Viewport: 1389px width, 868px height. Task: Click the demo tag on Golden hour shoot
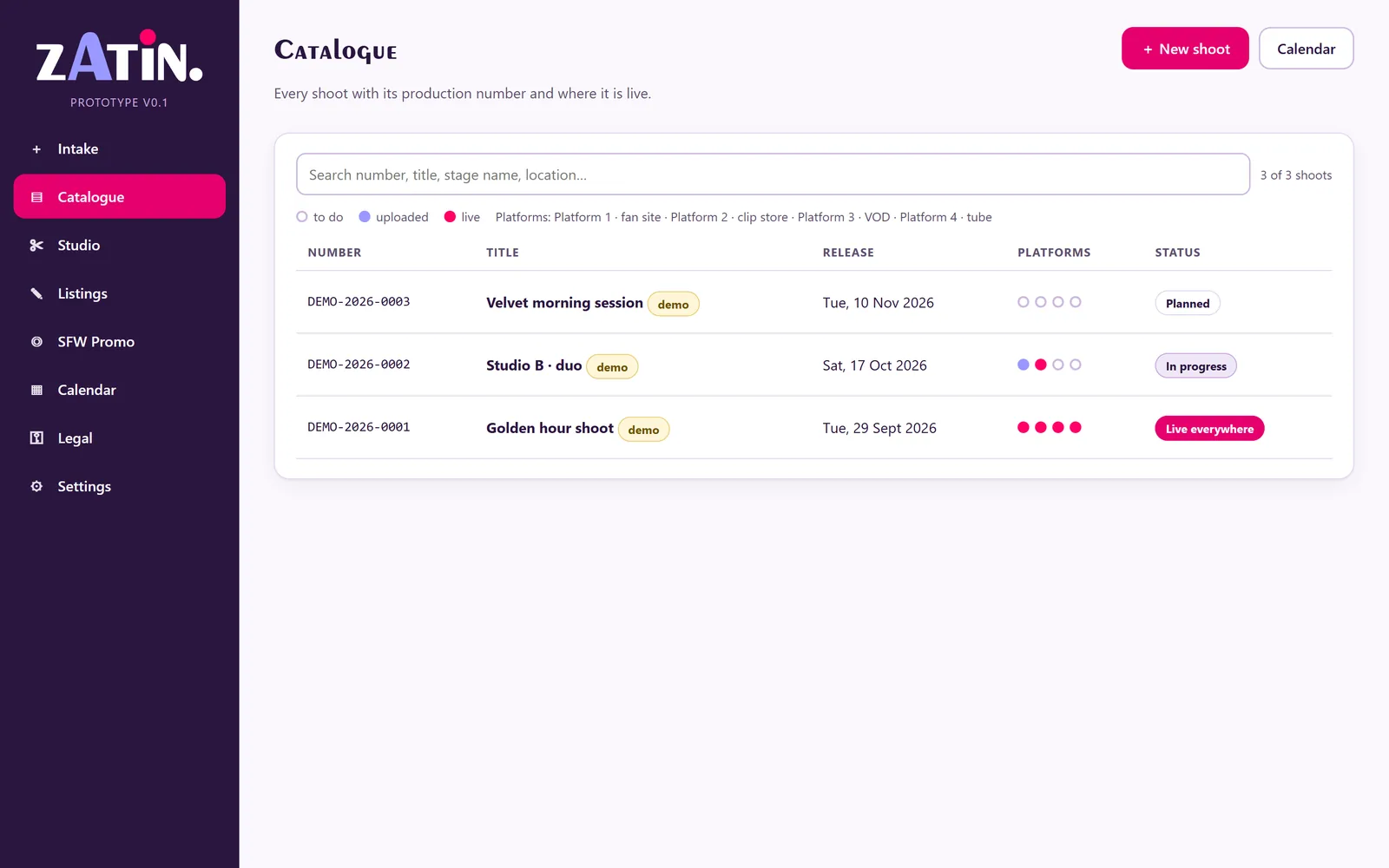click(x=643, y=430)
